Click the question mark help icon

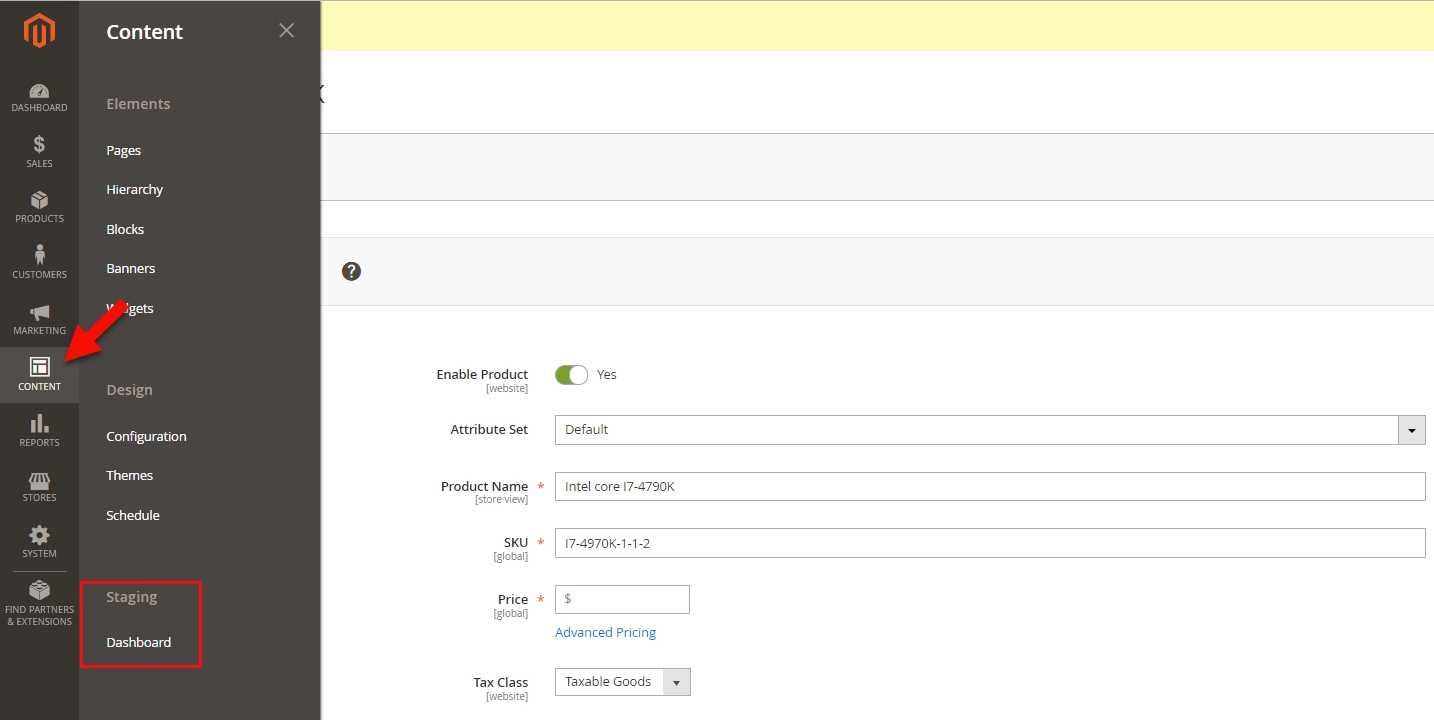click(x=351, y=271)
